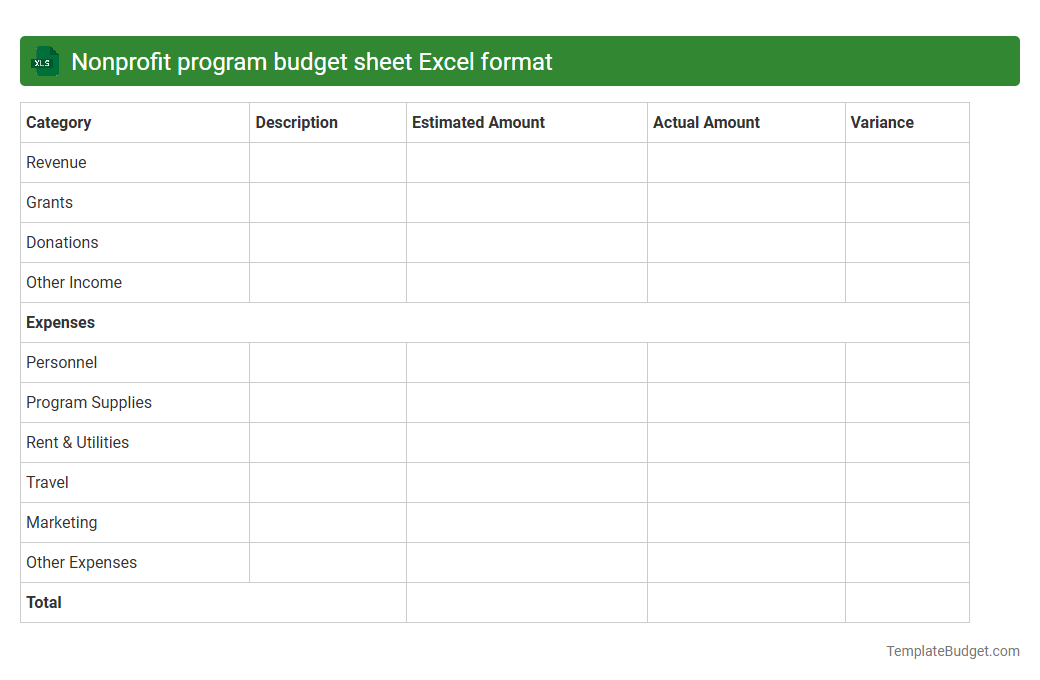Click the Description column header
1040x680 pixels.
(x=296, y=122)
